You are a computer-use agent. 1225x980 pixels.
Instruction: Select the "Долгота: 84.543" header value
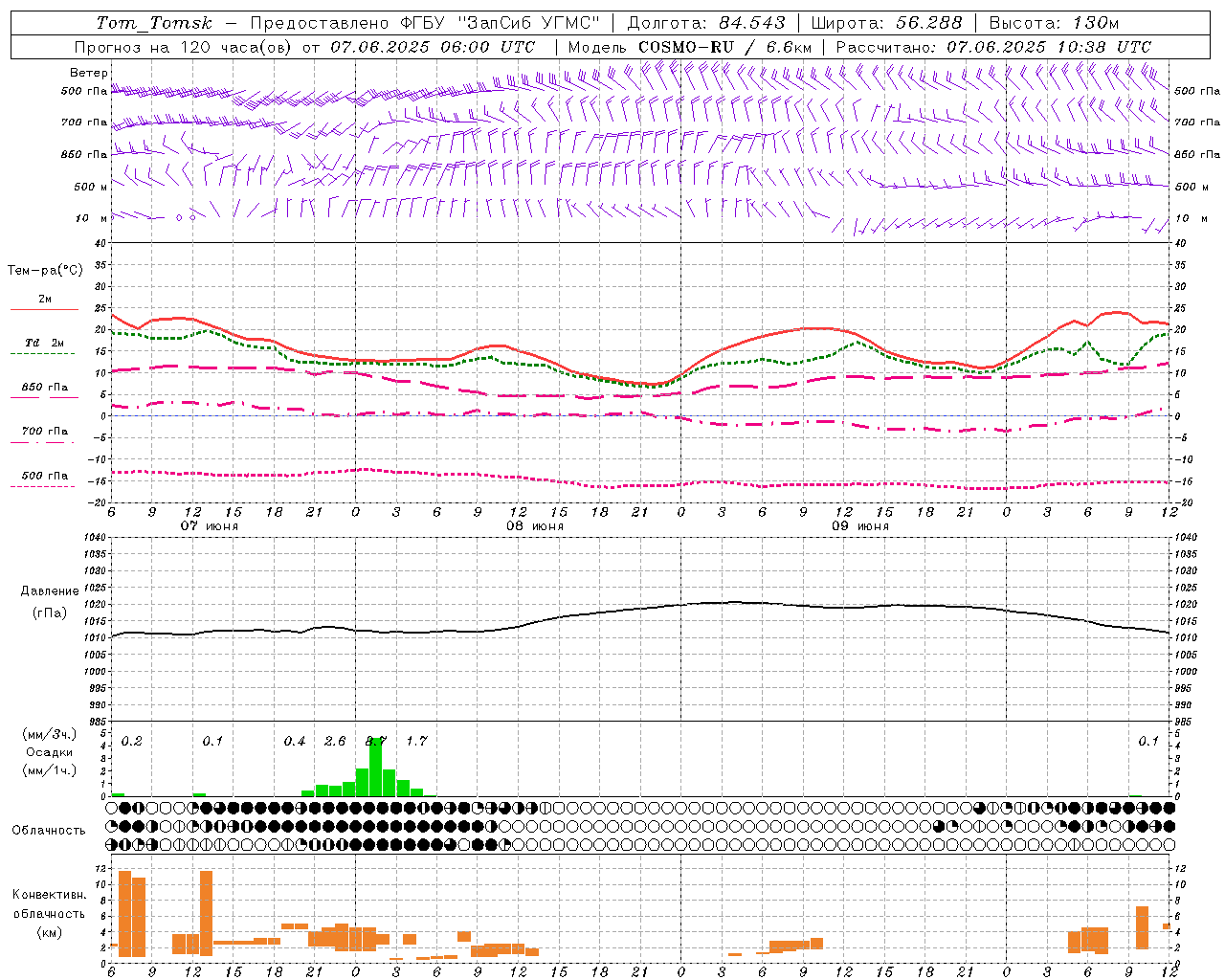point(706,23)
